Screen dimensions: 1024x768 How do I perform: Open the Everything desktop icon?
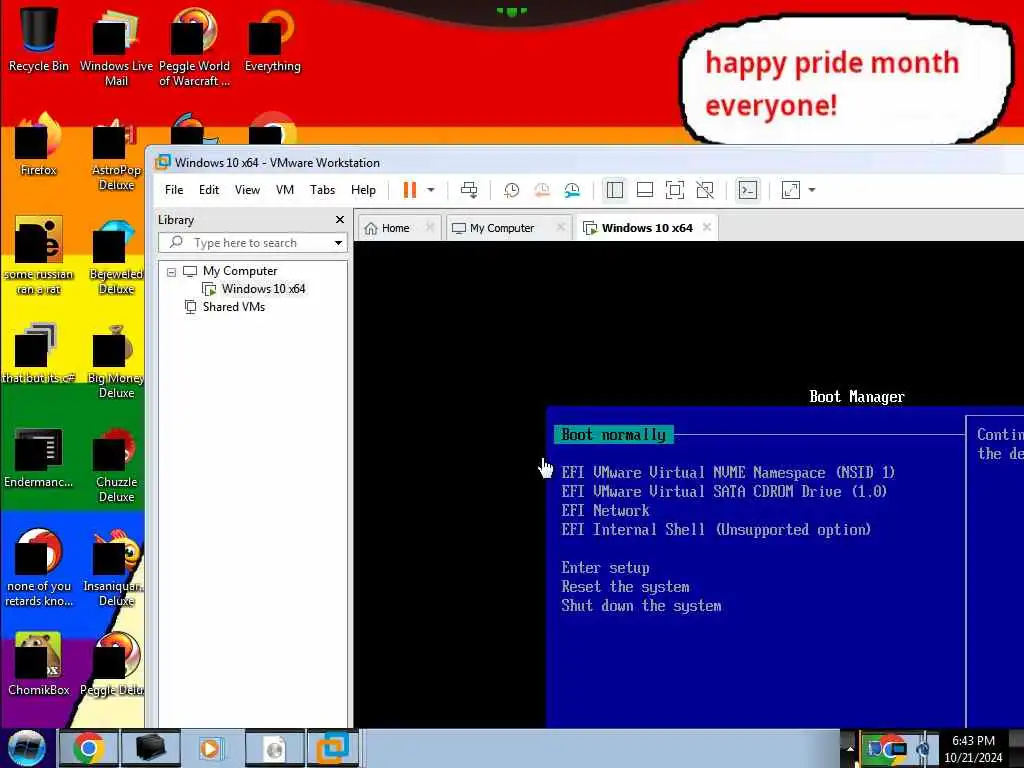(272, 40)
